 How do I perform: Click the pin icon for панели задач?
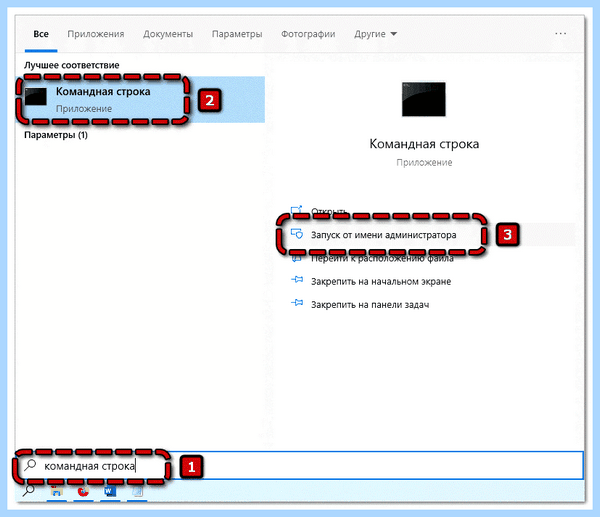click(297, 303)
